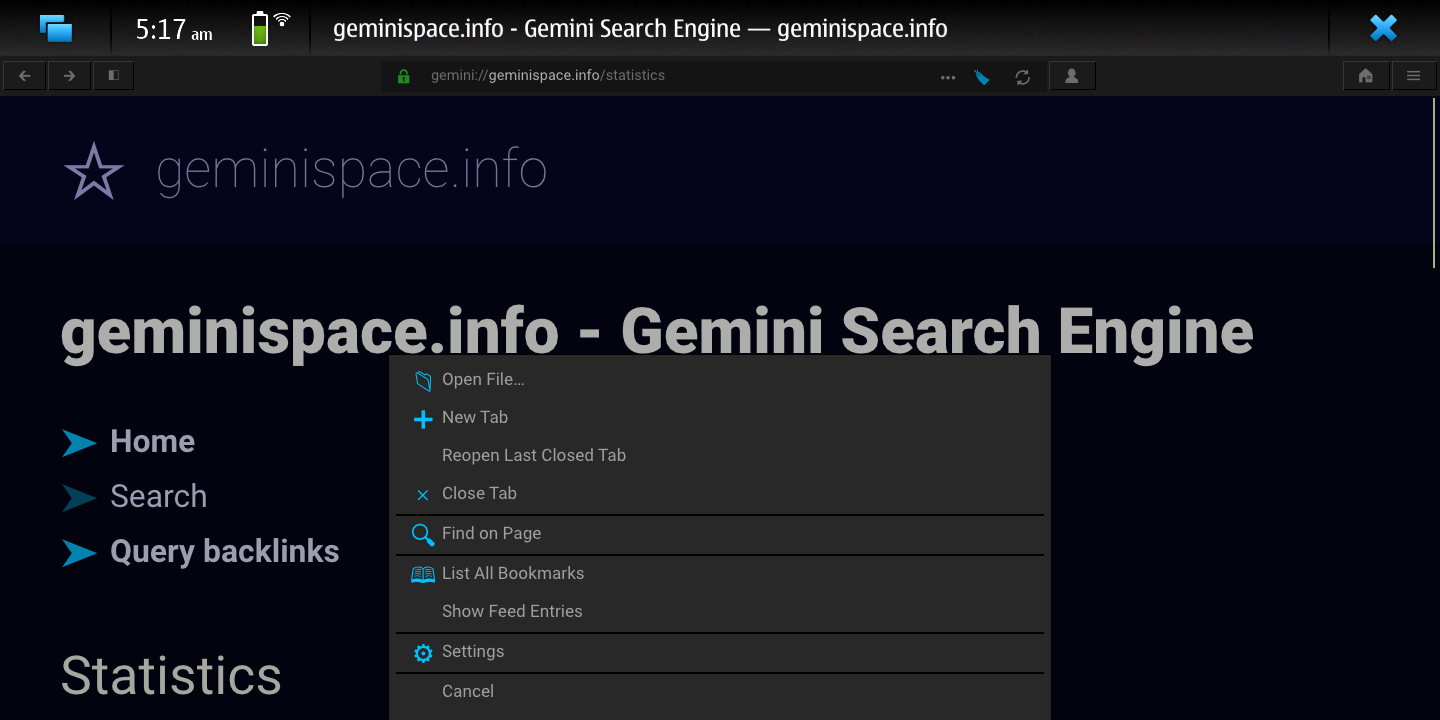This screenshot has width=1440, height=720.
Task: Open the task switcher icon in top bar
Action: pos(56,28)
